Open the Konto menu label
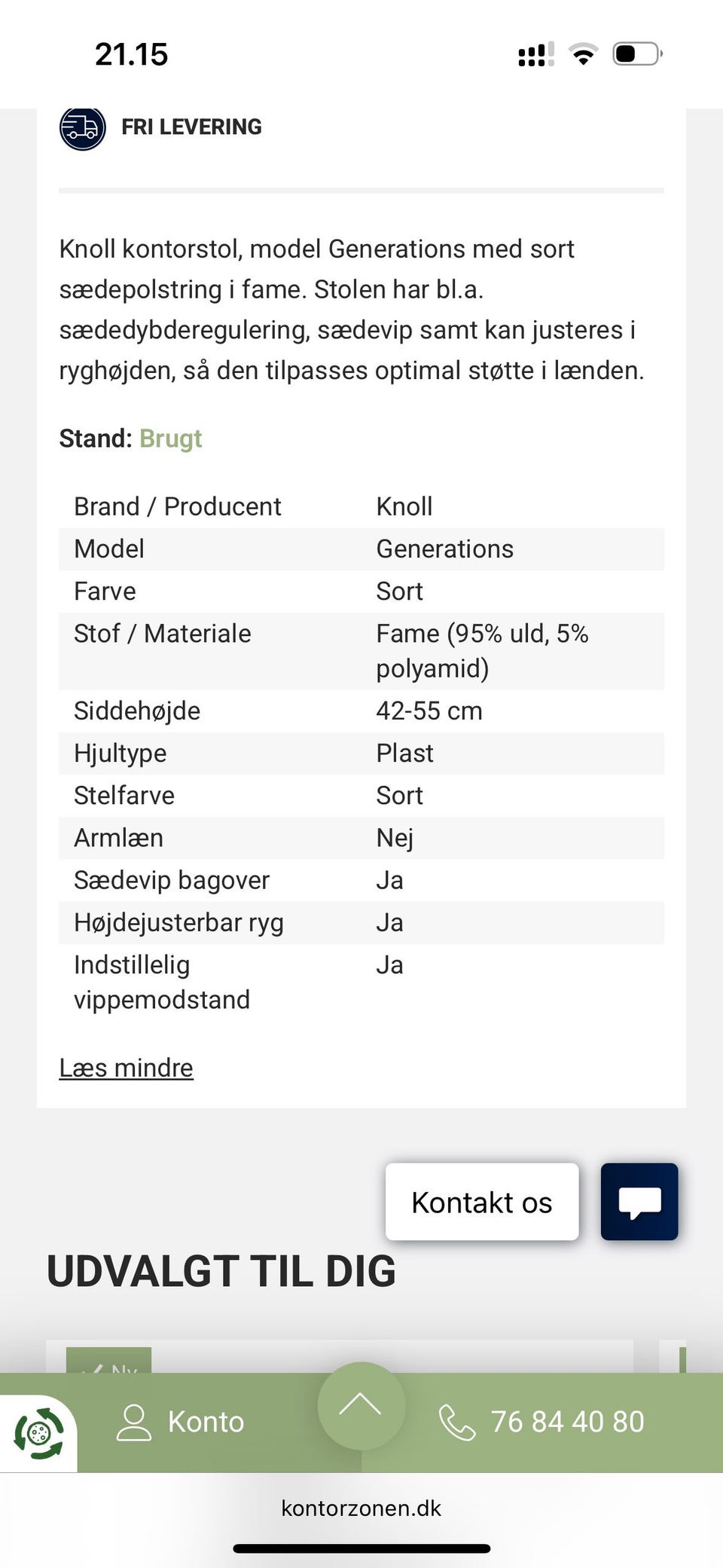The width and height of the screenshot is (723, 1568). click(206, 1422)
